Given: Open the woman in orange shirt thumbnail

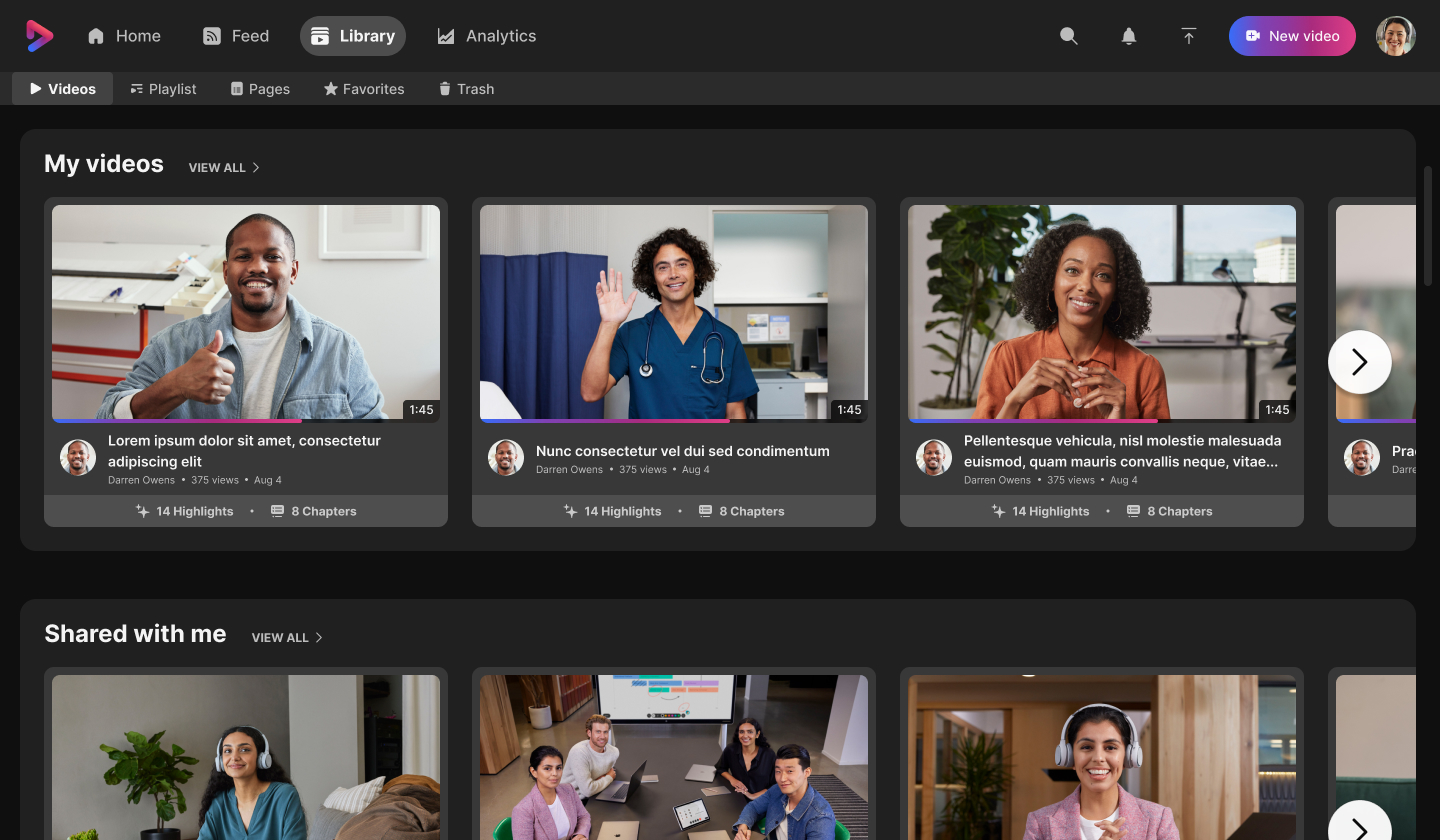Looking at the screenshot, I should [x=1102, y=312].
